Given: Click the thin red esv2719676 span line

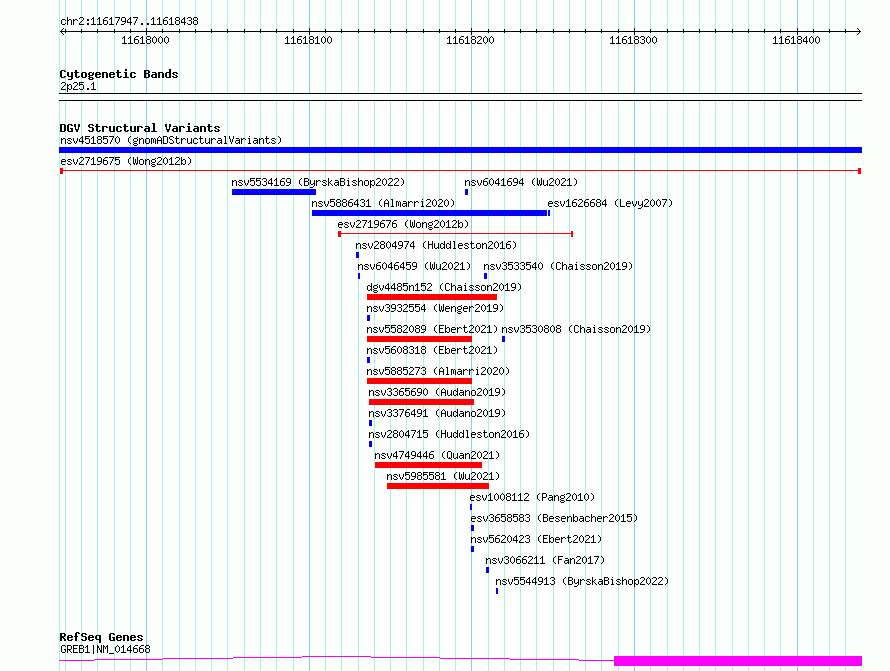Looking at the screenshot, I should click(456, 234).
